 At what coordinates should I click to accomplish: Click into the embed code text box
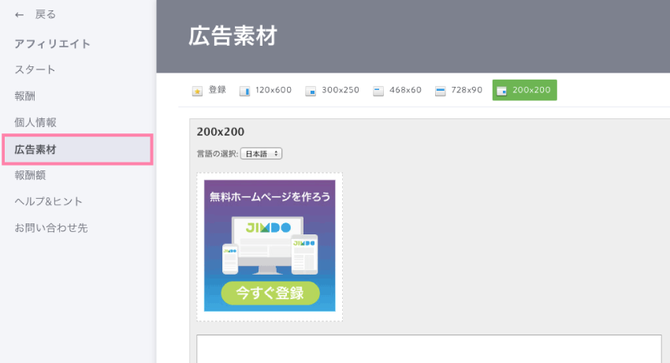(429, 349)
